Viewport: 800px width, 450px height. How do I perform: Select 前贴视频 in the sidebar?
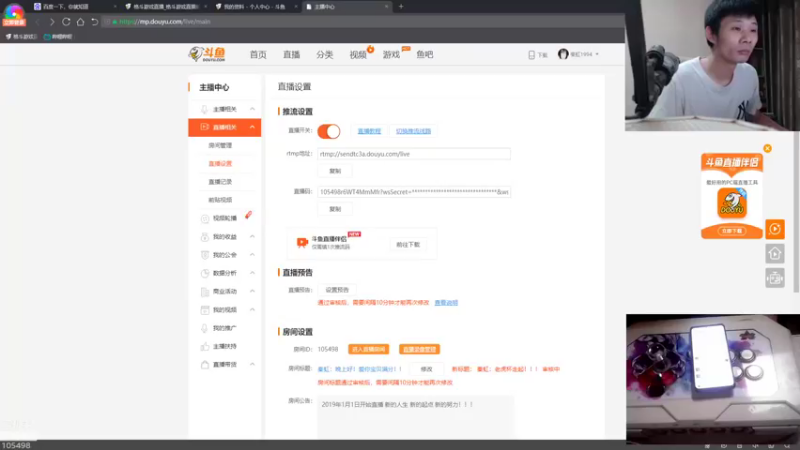pyautogui.click(x=220, y=200)
